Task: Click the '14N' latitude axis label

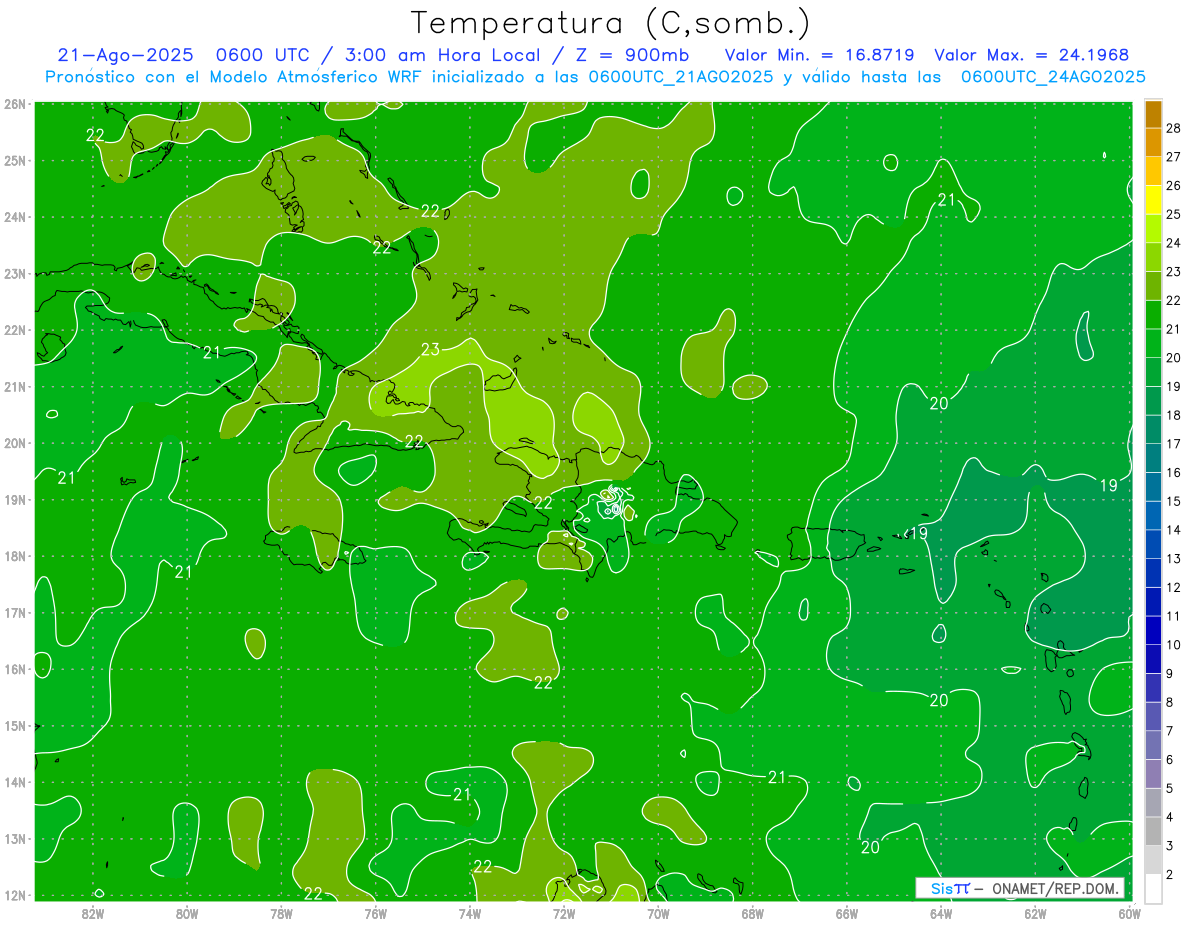Action: [15, 782]
